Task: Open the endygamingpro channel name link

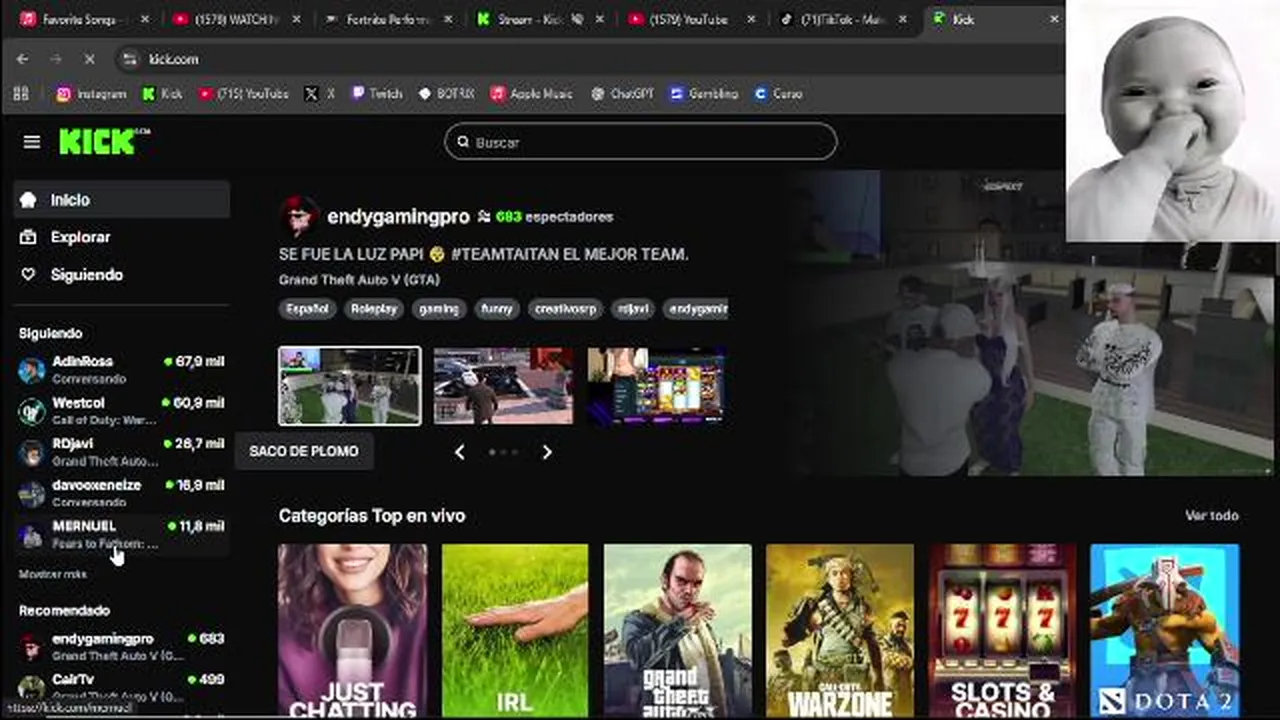Action: [398, 216]
